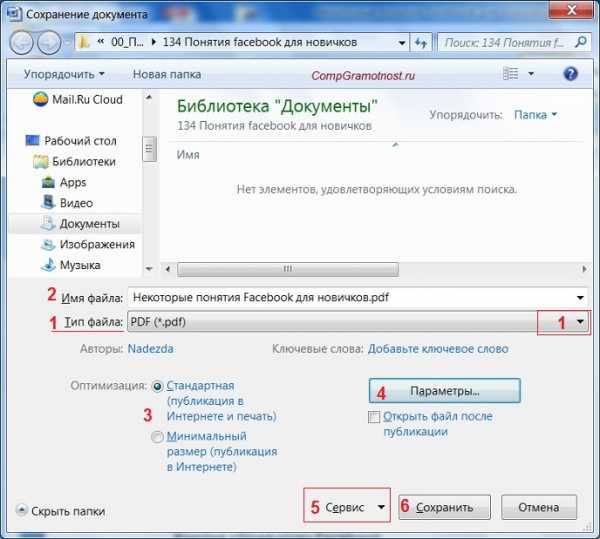Click Добавьте ключевое слово link

pos(438,349)
